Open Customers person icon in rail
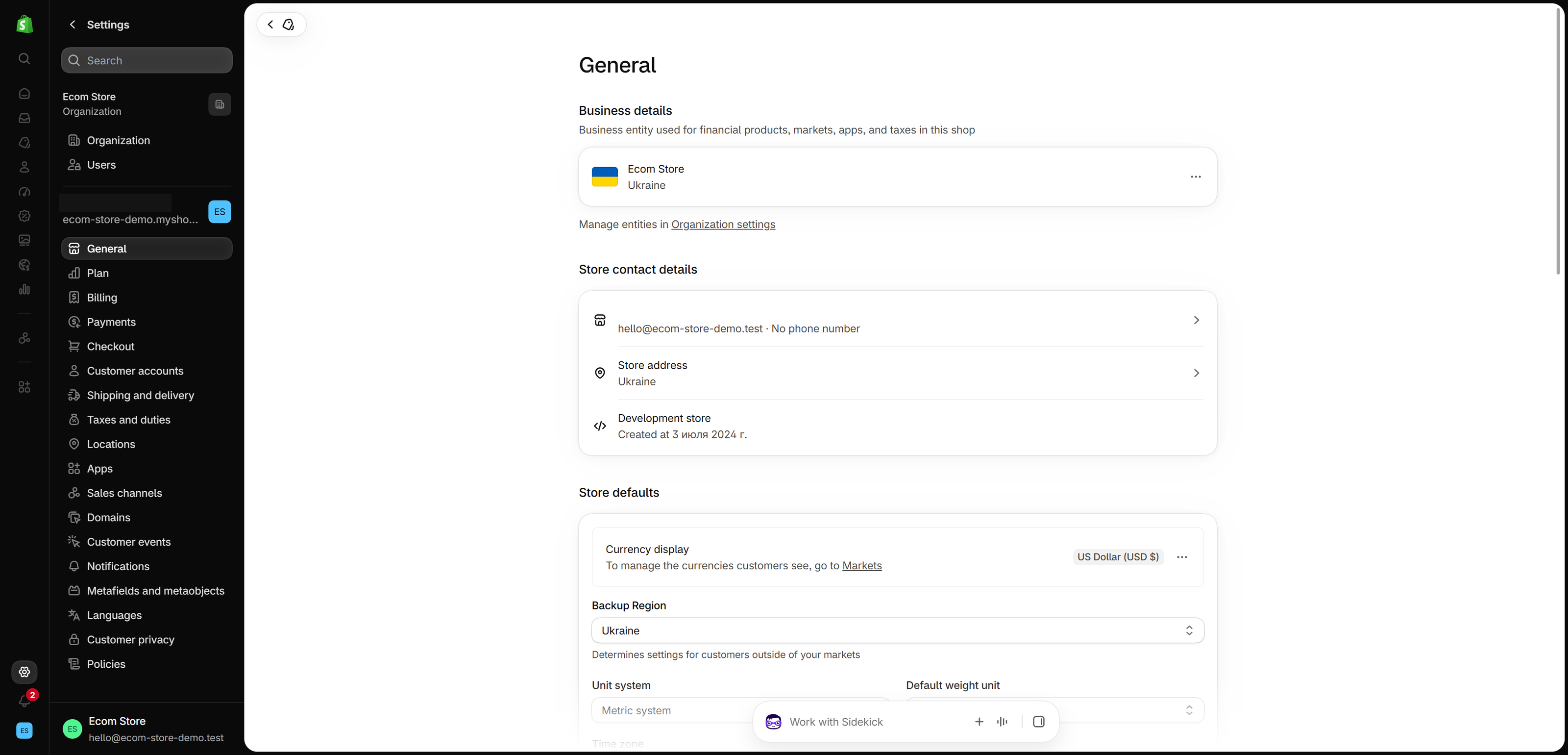This screenshot has width=1568, height=755. tap(24, 167)
